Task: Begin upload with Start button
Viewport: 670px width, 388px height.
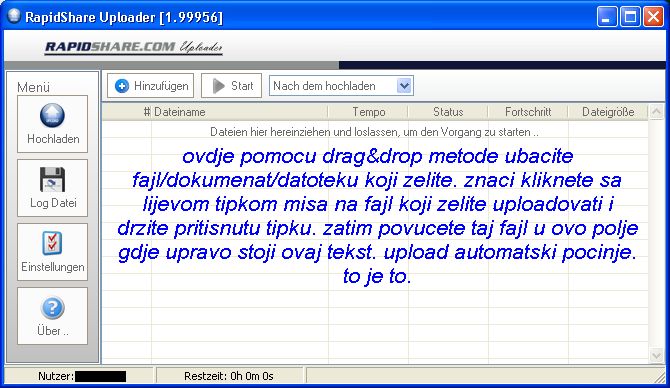Action: click(231, 85)
